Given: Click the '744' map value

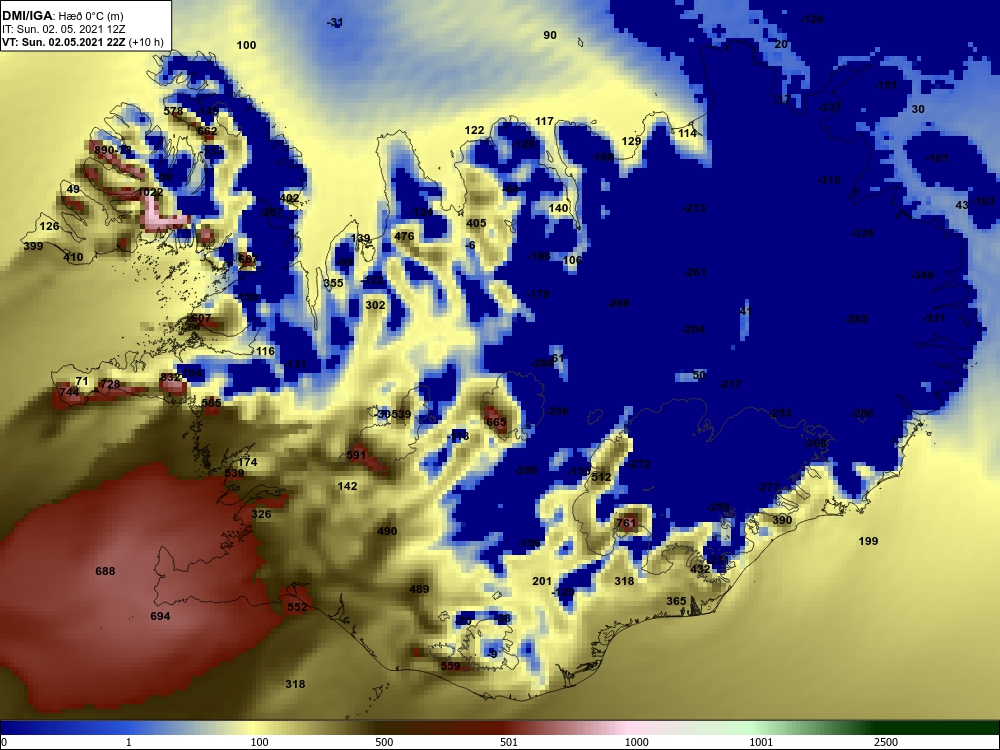Looking at the screenshot, I should pos(70,392).
